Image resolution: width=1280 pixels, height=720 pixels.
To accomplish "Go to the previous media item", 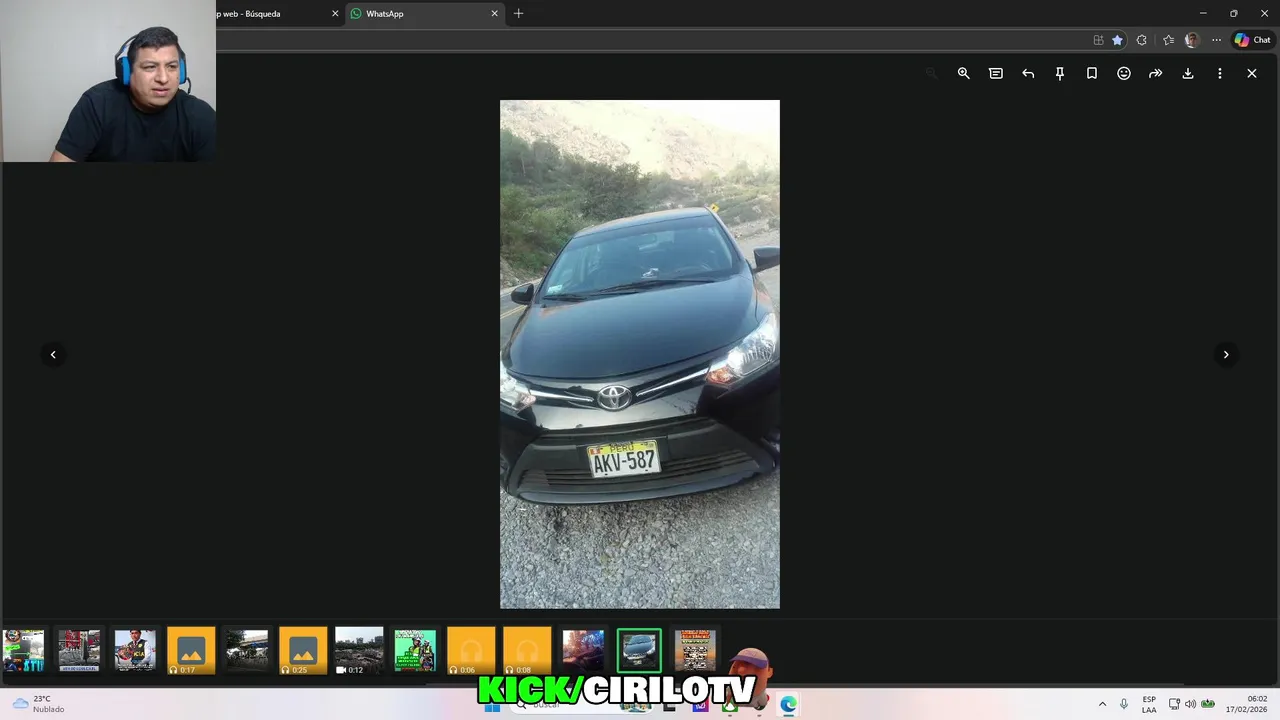I will 53,354.
